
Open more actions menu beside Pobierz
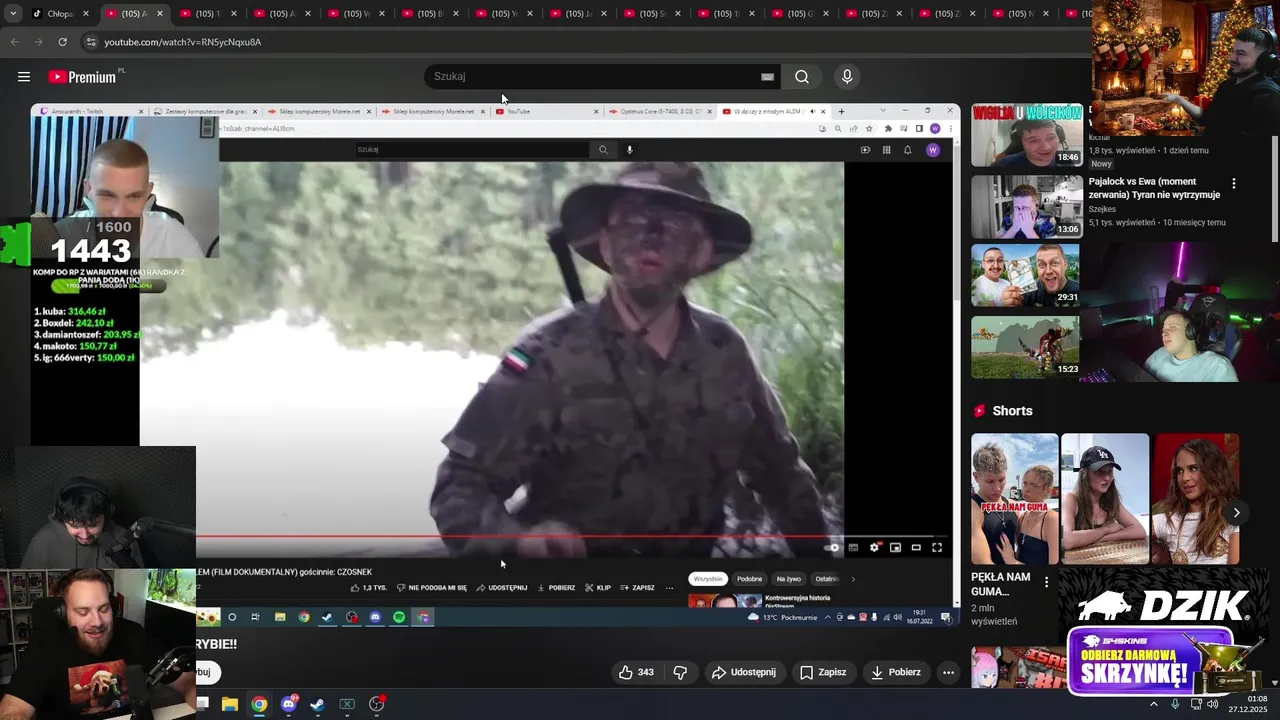point(948,672)
